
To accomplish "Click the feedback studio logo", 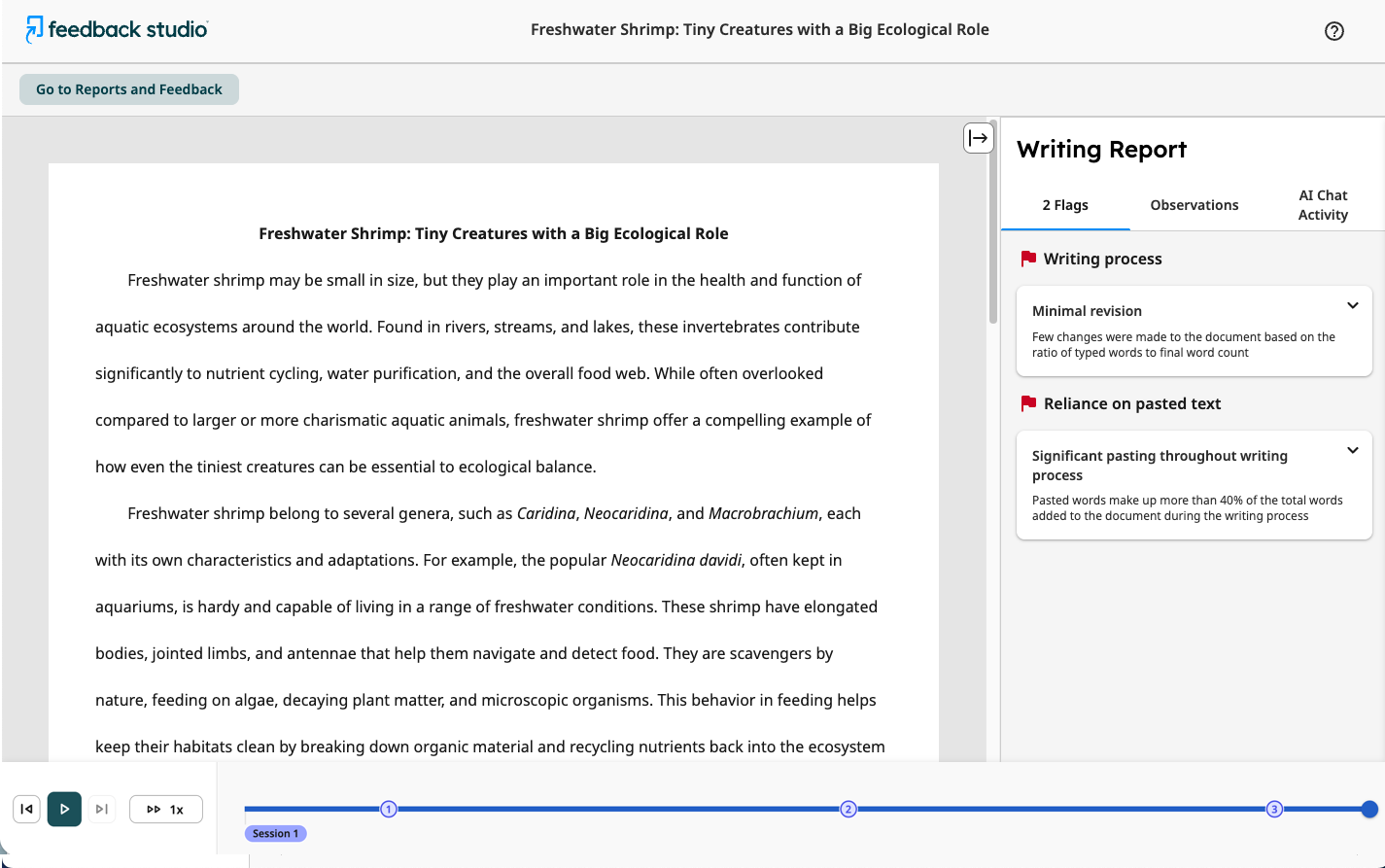I will click(x=117, y=30).
